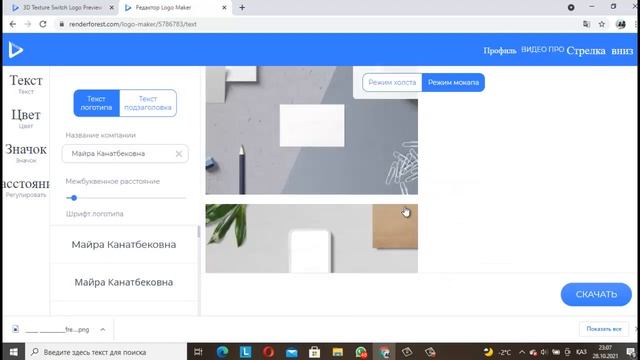Click the browser forward arrow
This screenshot has width=640, height=360.
[x=28, y=24]
